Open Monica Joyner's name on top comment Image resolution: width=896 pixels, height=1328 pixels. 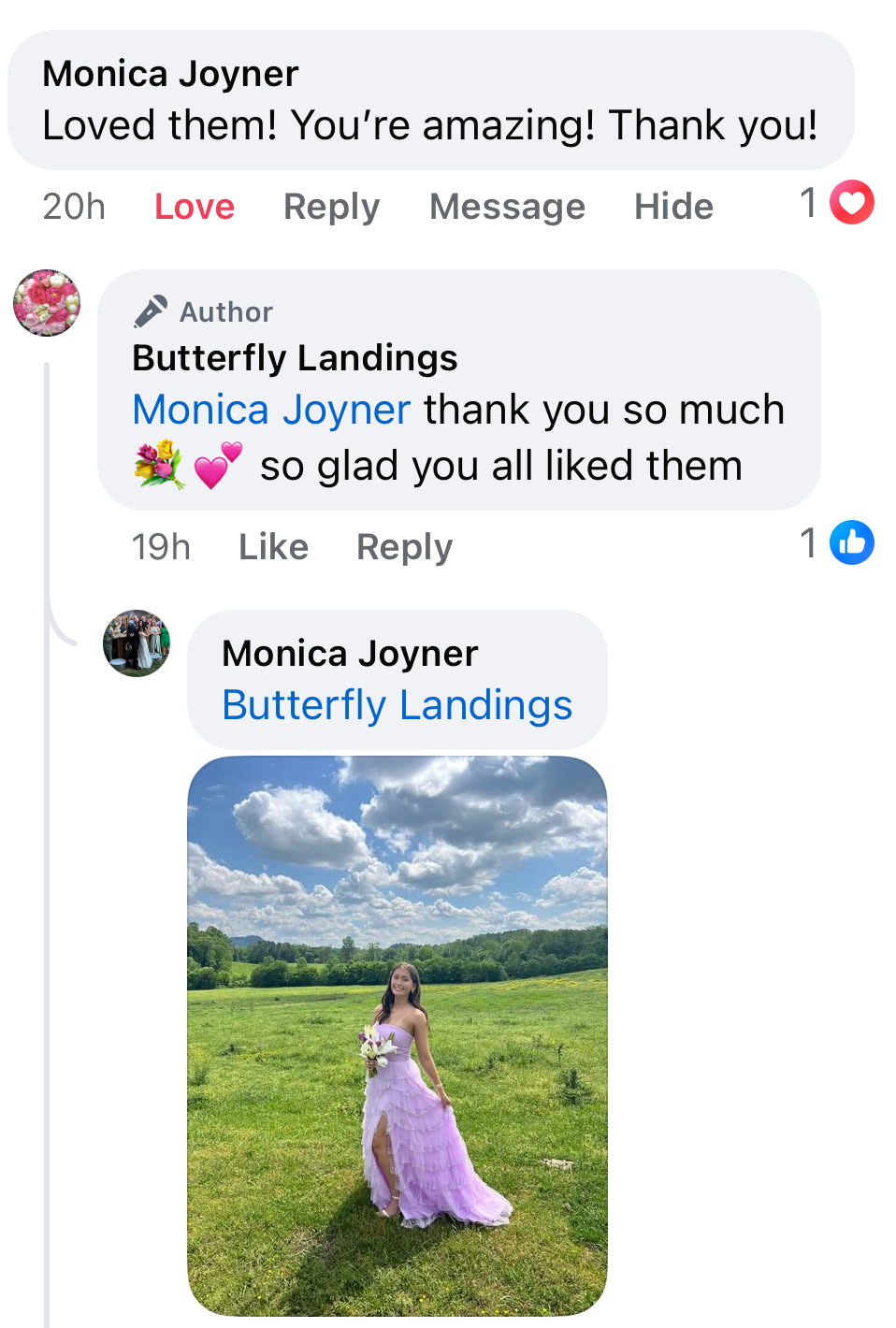pos(170,74)
